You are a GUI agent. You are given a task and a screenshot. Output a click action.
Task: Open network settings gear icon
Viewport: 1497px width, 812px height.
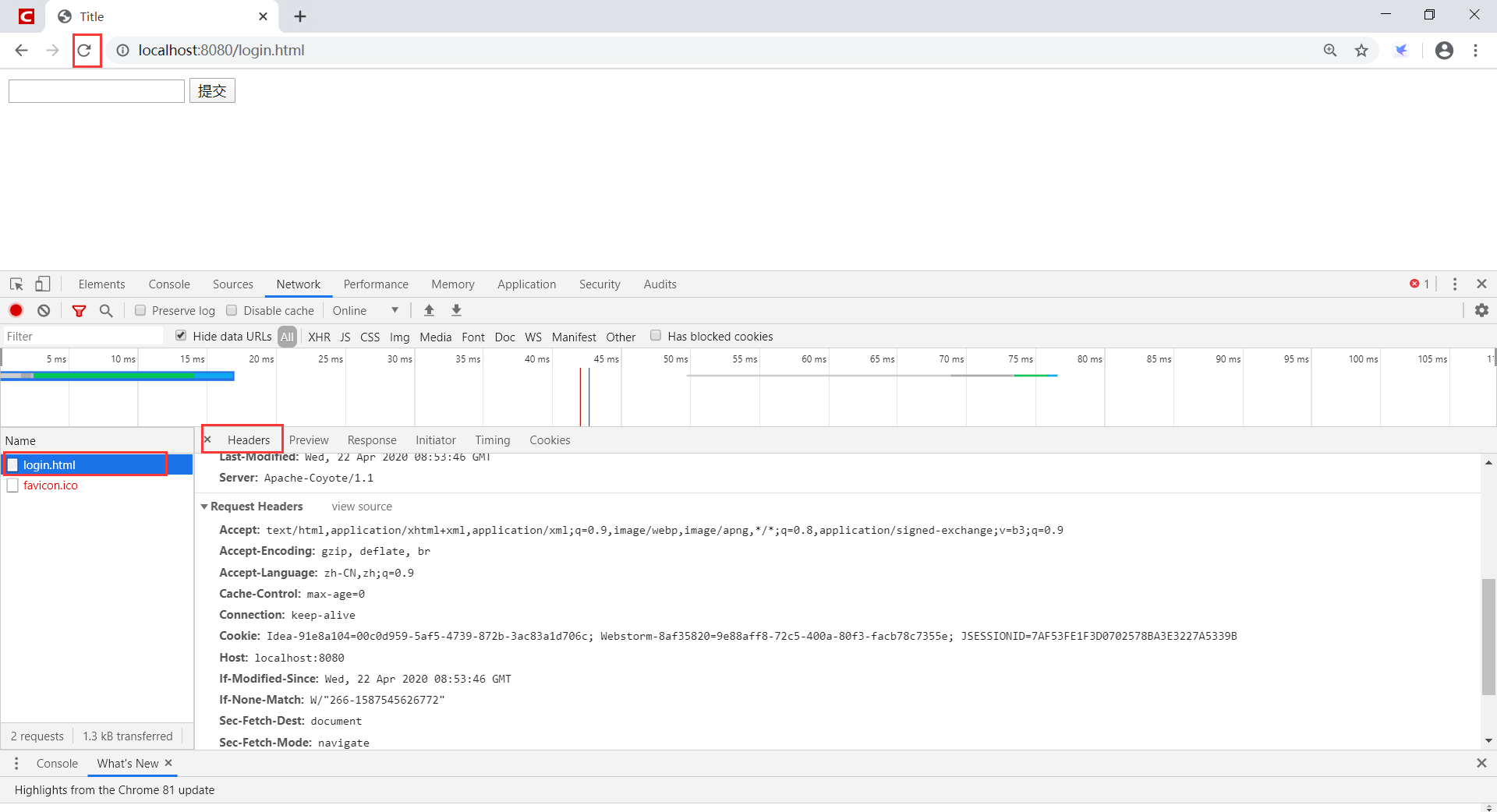click(1481, 310)
